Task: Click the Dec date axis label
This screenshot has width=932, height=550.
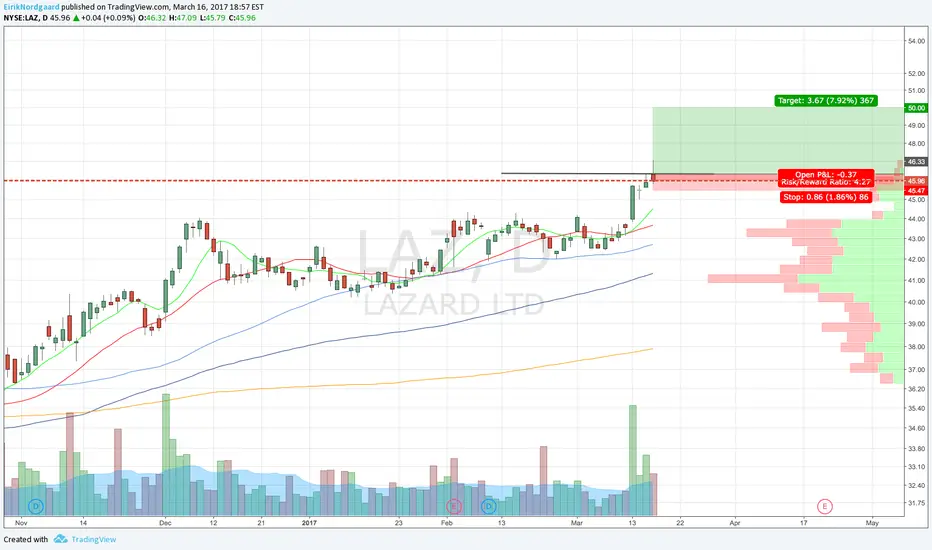Action: coord(165,523)
